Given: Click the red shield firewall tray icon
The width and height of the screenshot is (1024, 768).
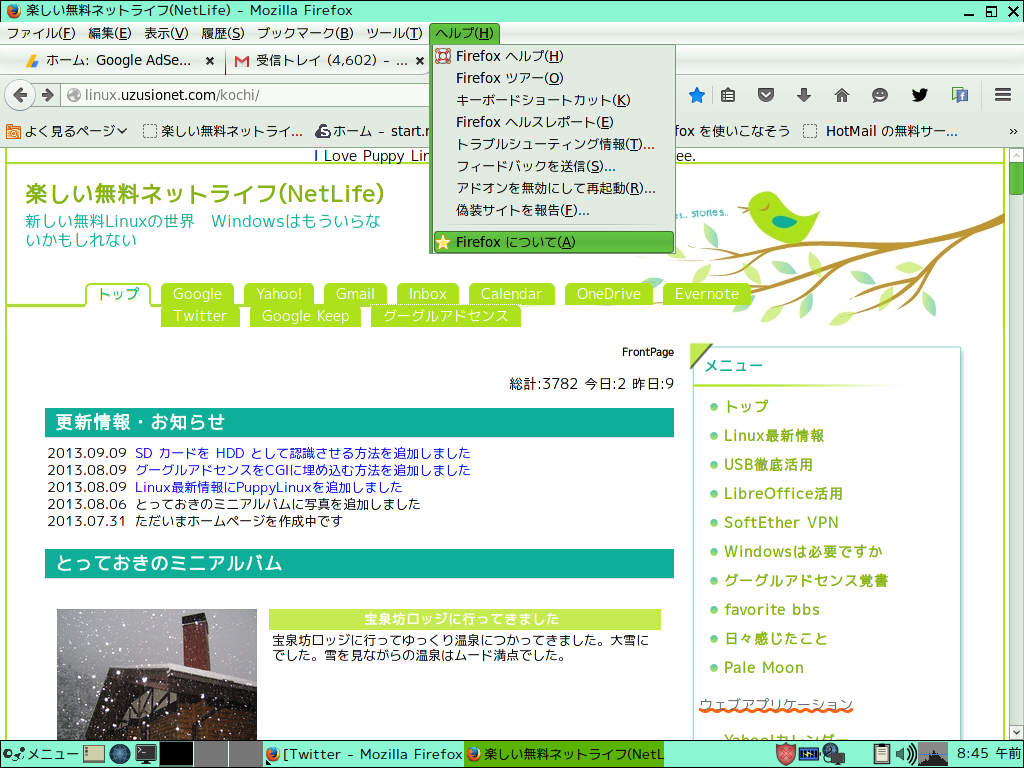Looking at the screenshot, I should tap(786, 754).
